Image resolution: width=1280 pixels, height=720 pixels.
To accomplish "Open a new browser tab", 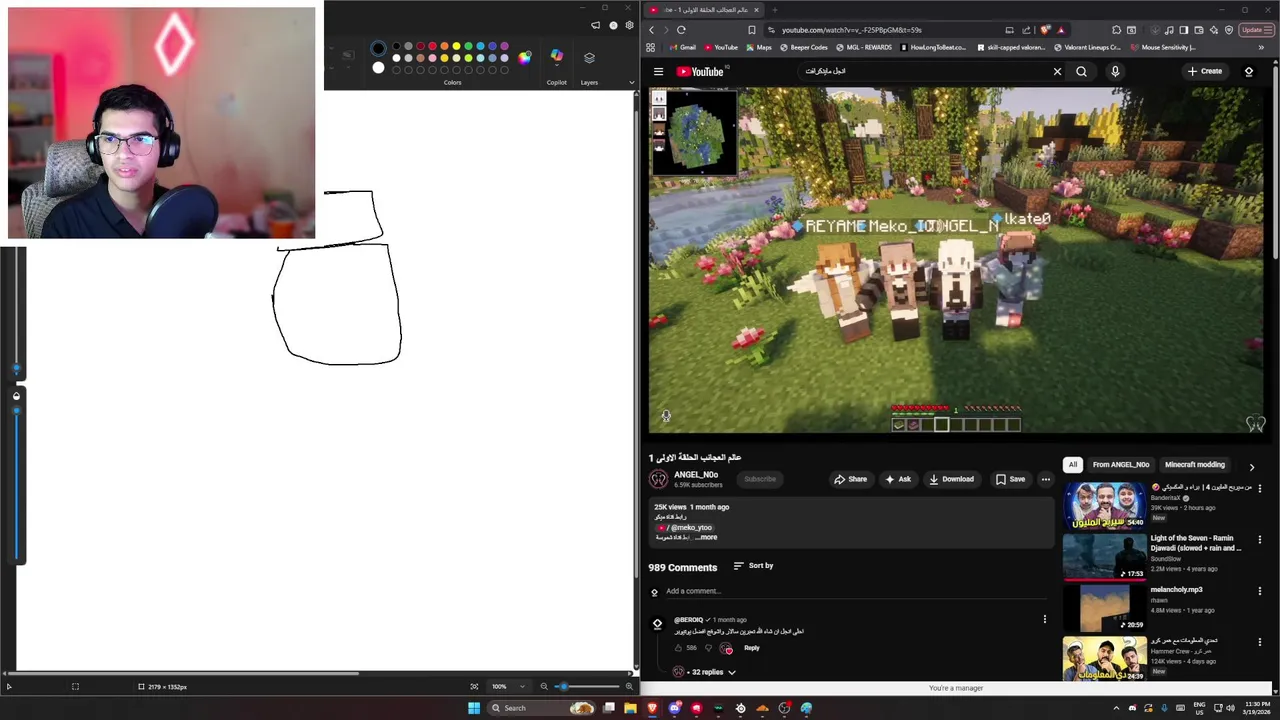I will tap(774, 10).
